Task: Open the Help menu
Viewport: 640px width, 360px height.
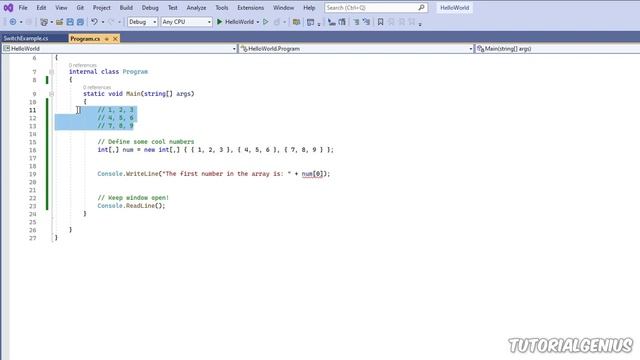Action: [x=309, y=8]
